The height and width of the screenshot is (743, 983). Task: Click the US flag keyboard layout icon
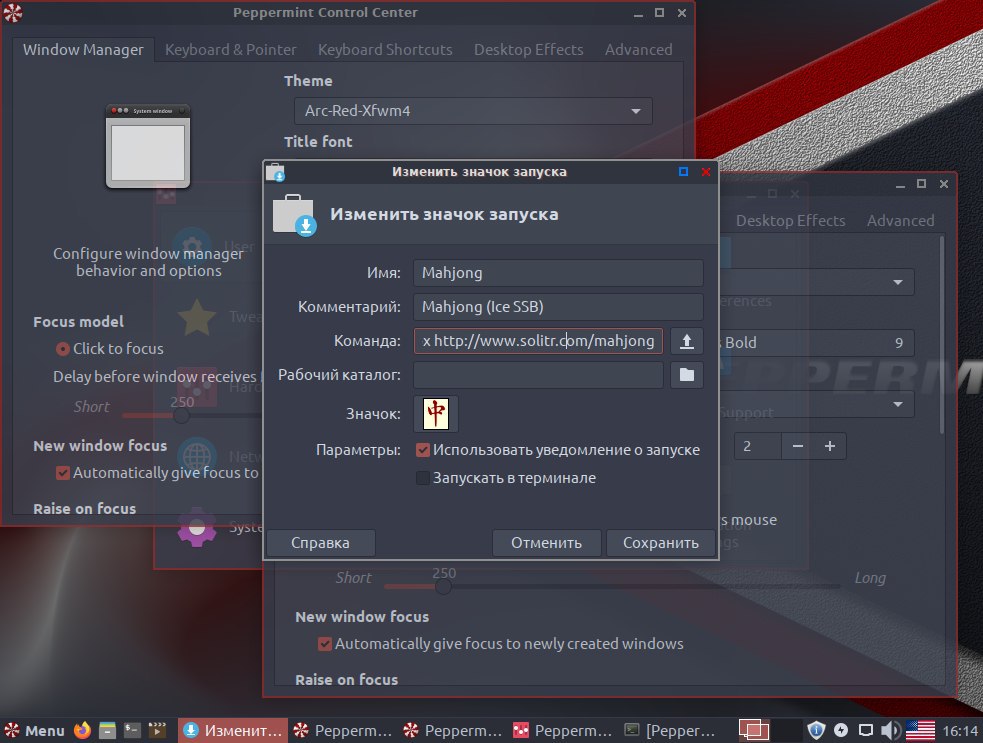[x=920, y=730]
